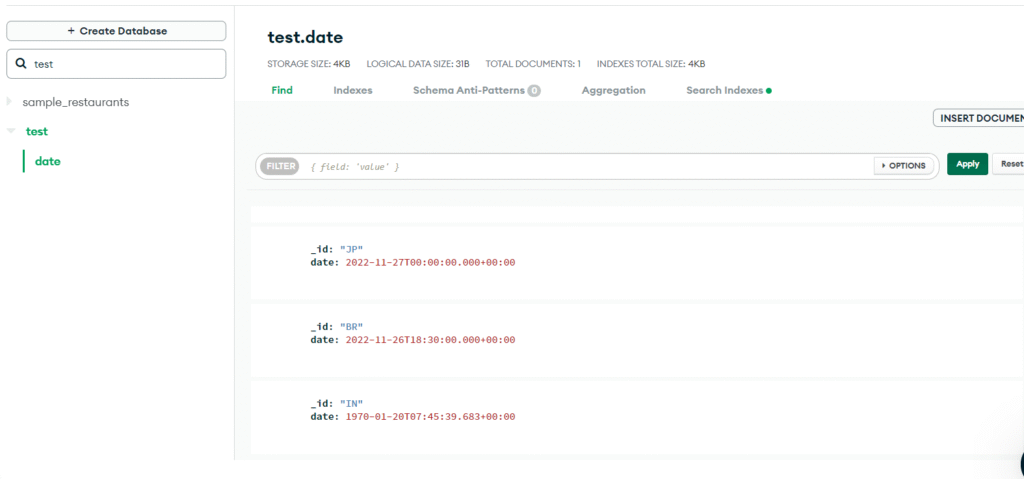Open the date collection in sidebar
Image resolution: width=1024 pixels, height=479 pixels.
(x=48, y=161)
